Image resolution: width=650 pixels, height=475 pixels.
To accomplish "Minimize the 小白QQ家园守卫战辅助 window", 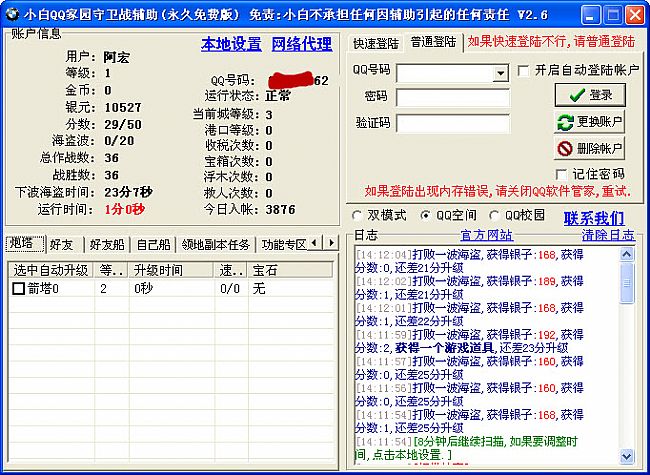I will coord(590,16).
